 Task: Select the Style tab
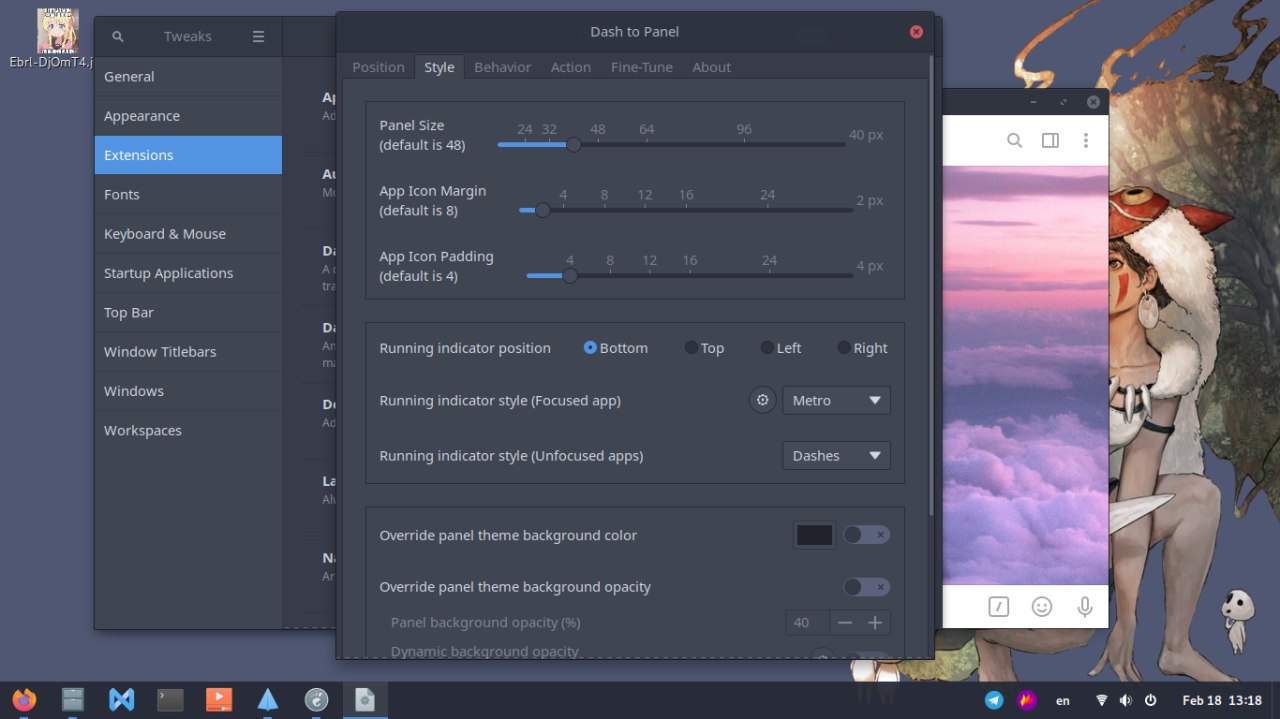439,67
